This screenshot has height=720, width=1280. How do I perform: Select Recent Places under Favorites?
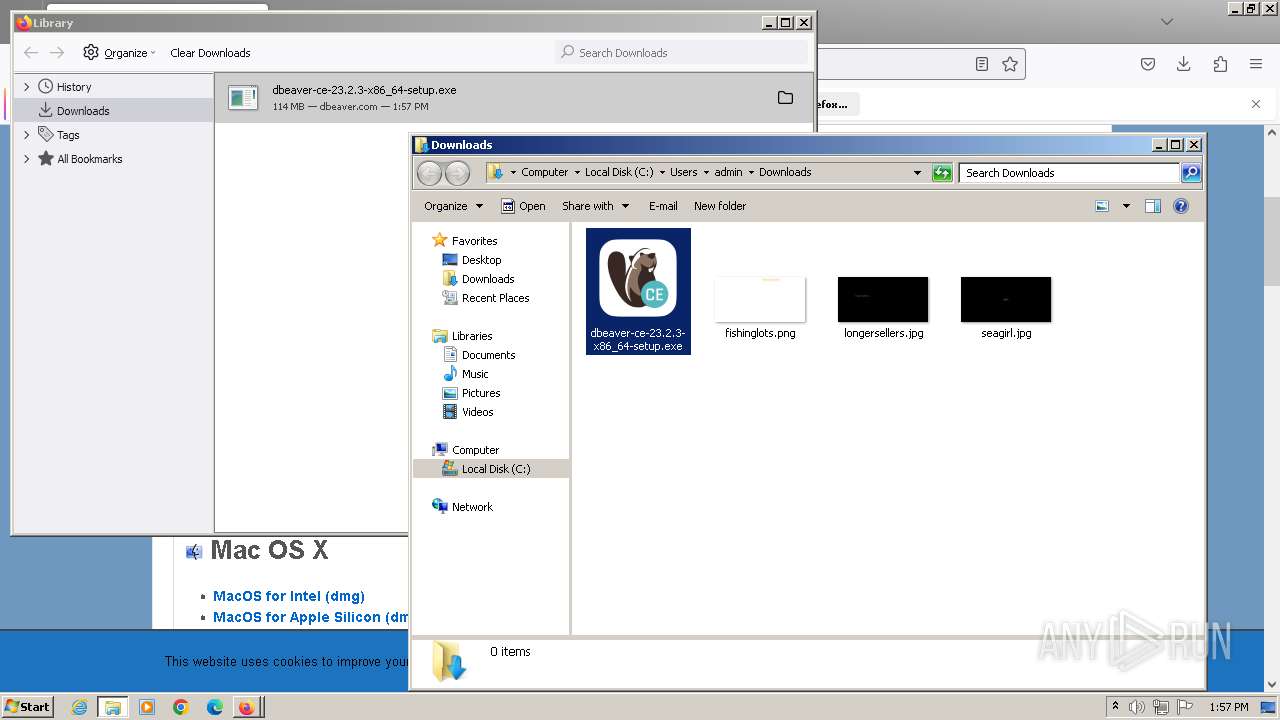495,298
